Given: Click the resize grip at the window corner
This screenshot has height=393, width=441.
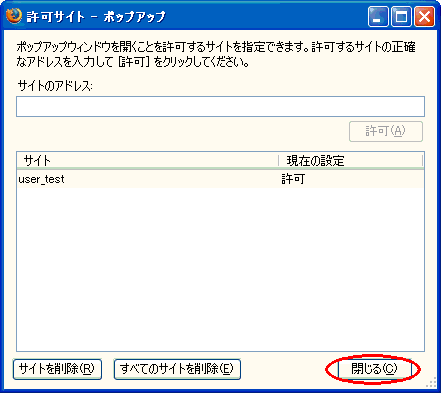Looking at the screenshot, I should (431, 383).
